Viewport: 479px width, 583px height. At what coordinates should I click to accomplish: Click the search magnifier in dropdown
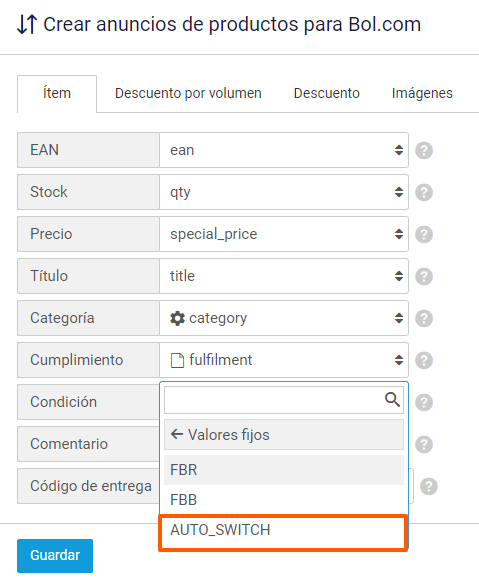click(392, 400)
